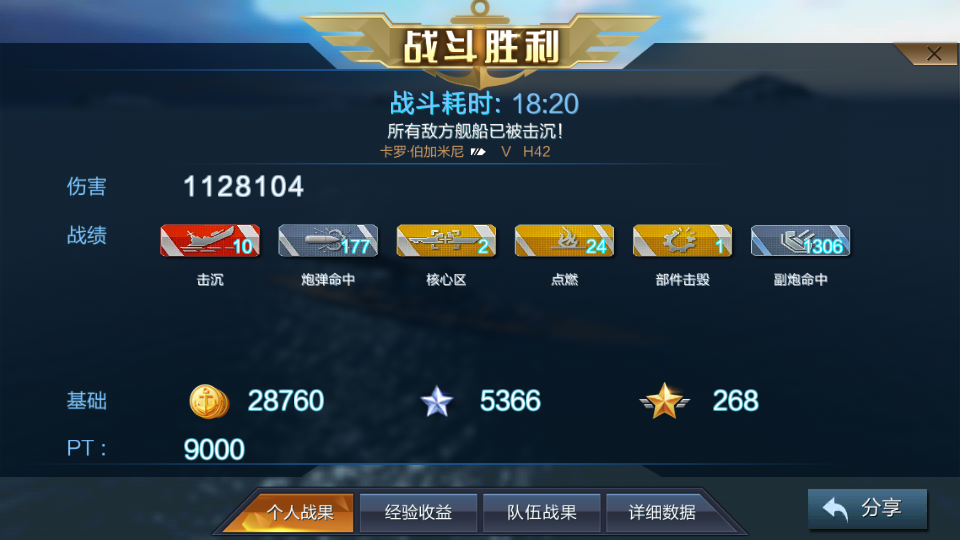Click the player name 卡罗·伯加米尼
Viewport: 960px width, 540px height.
pyautogui.click(x=421, y=152)
